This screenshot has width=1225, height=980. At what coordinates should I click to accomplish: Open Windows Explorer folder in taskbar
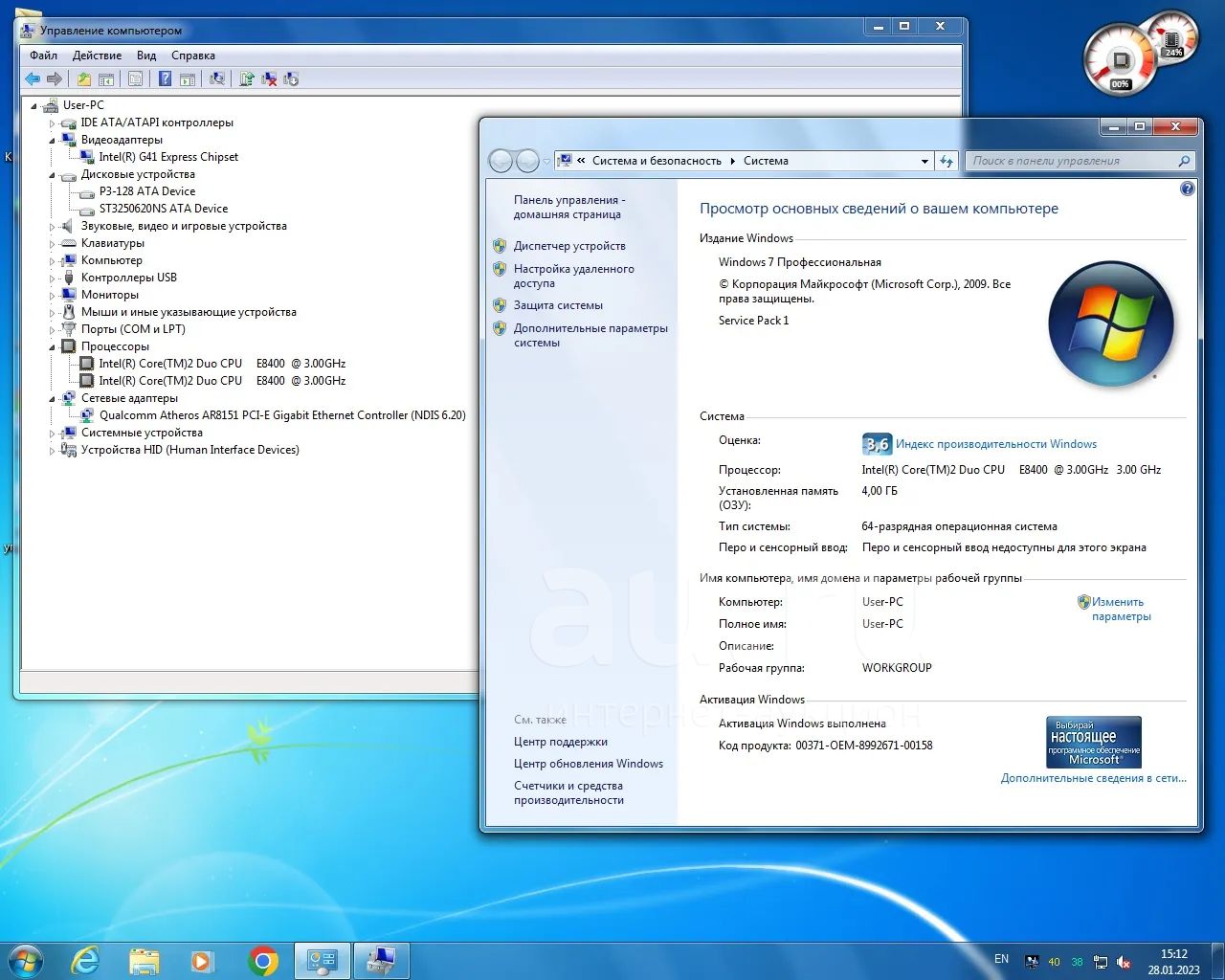pyautogui.click(x=145, y=960)
